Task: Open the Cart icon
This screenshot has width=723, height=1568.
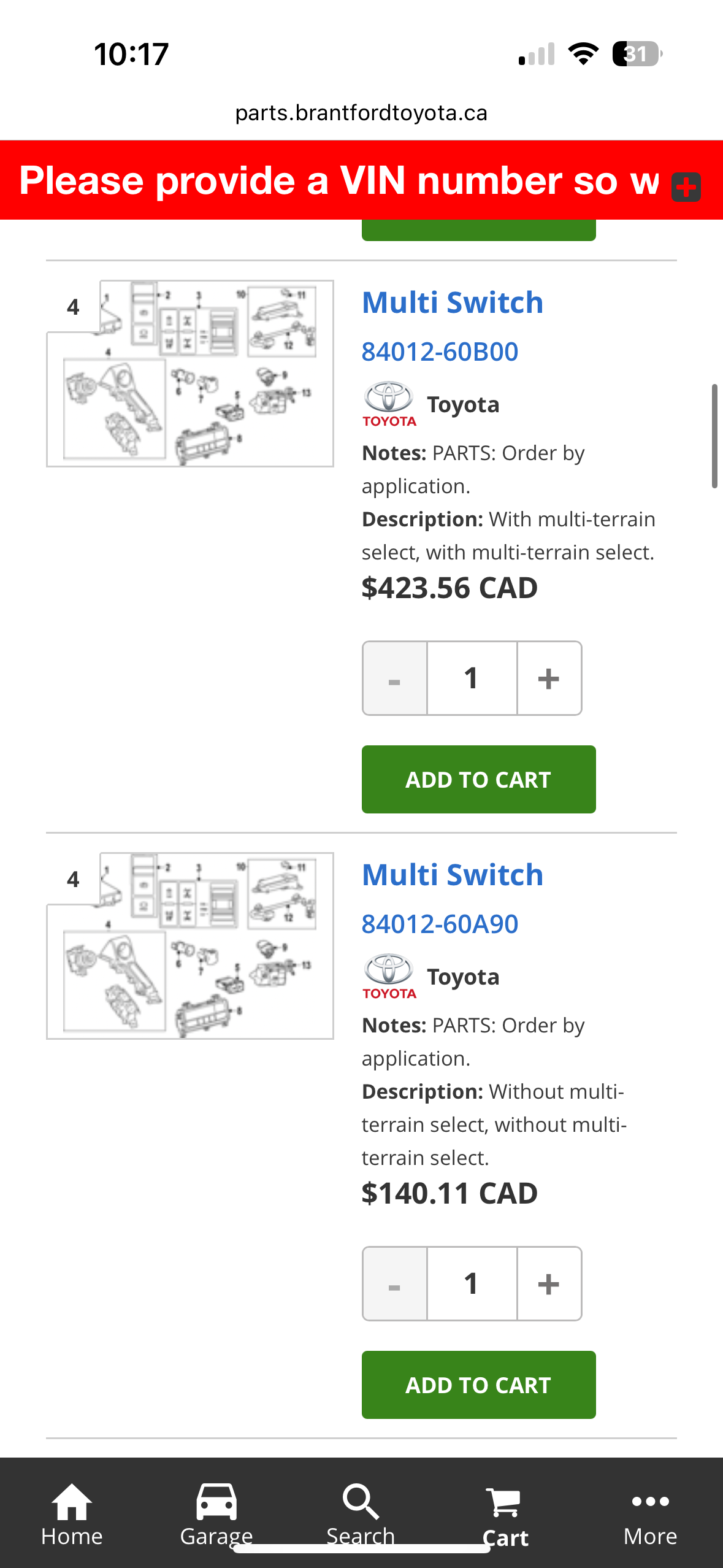Action: pyautogui.click(x=503, y=1503)
